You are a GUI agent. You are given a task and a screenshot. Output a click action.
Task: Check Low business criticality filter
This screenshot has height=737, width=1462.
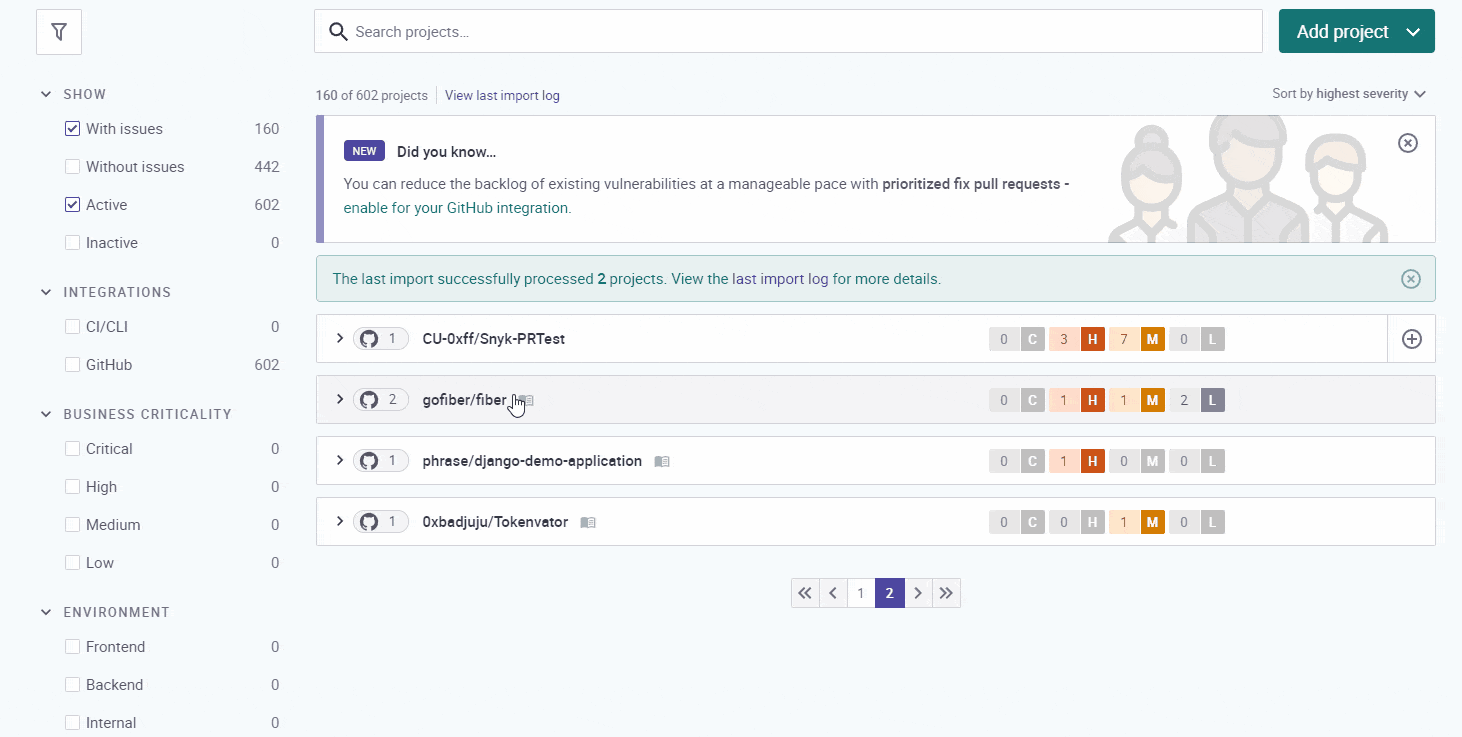(72, 563)
